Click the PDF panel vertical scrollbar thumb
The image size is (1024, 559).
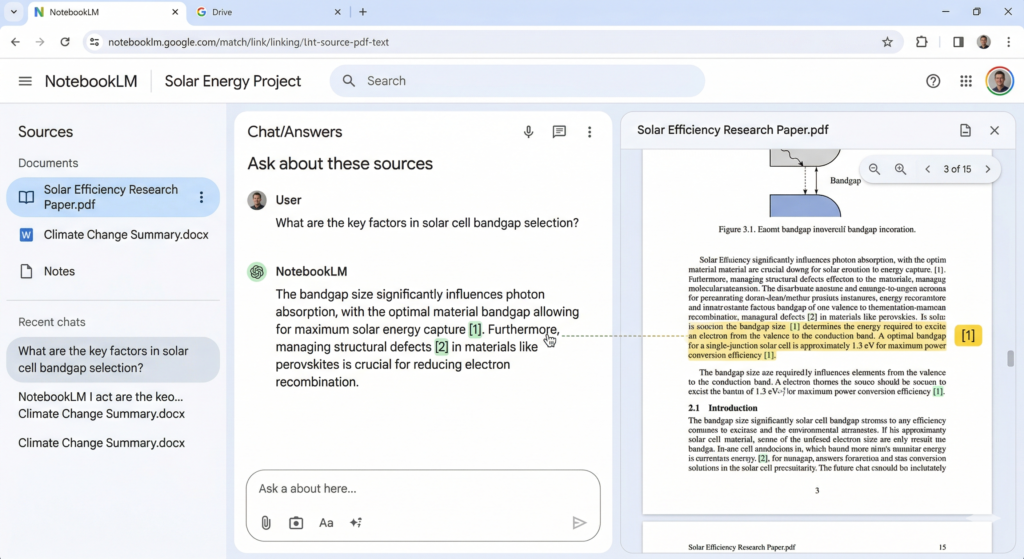coord(1010,358)
